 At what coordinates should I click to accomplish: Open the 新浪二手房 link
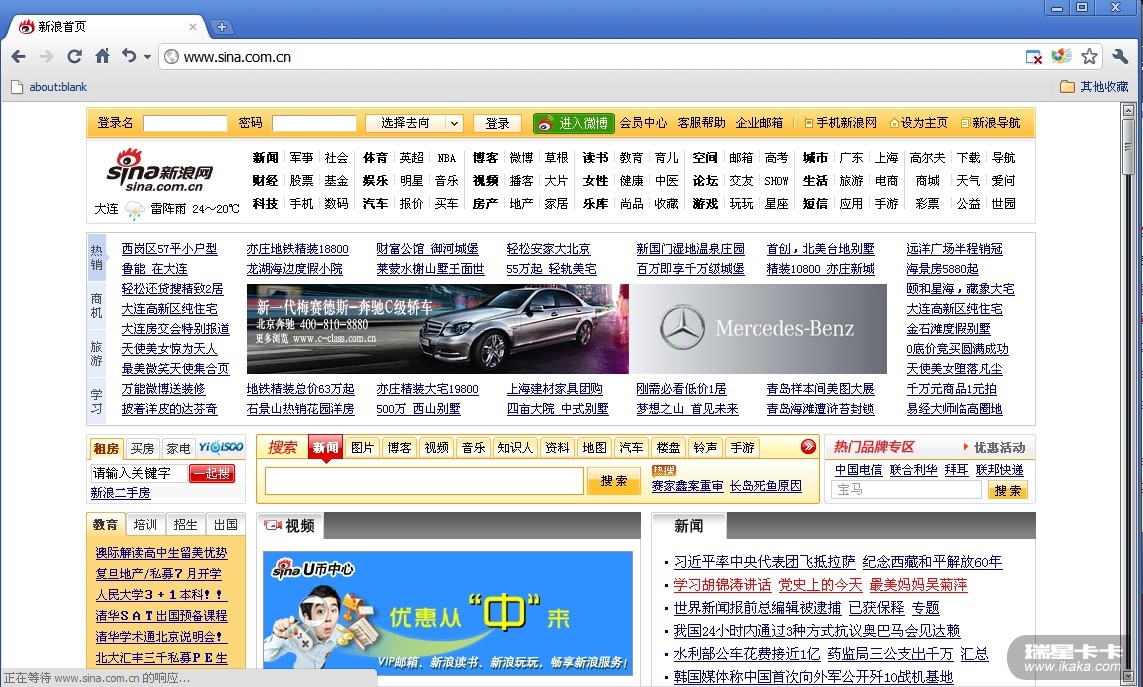point(120,493)
